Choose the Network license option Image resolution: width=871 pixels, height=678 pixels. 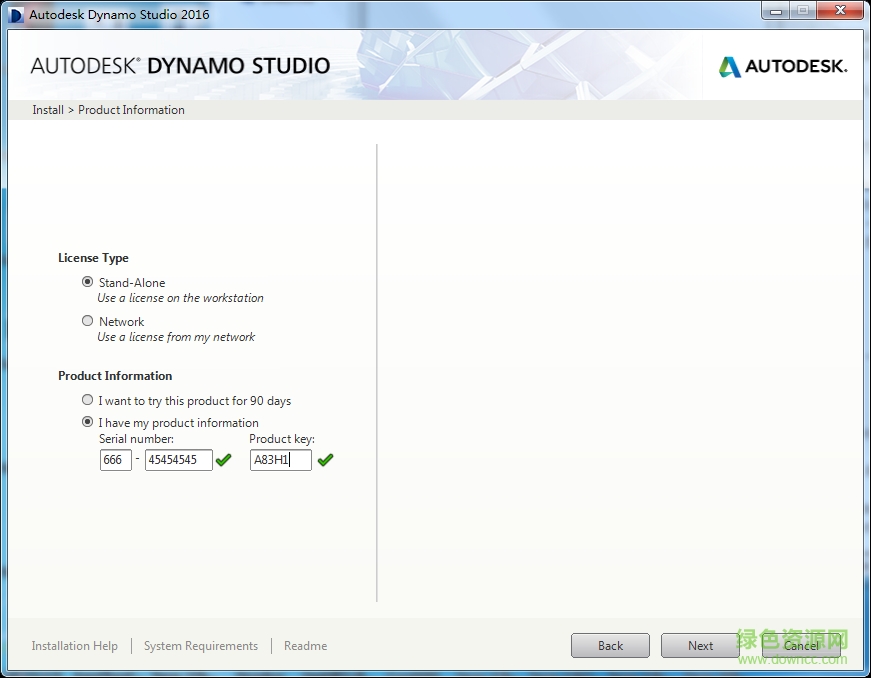point(87,321)
